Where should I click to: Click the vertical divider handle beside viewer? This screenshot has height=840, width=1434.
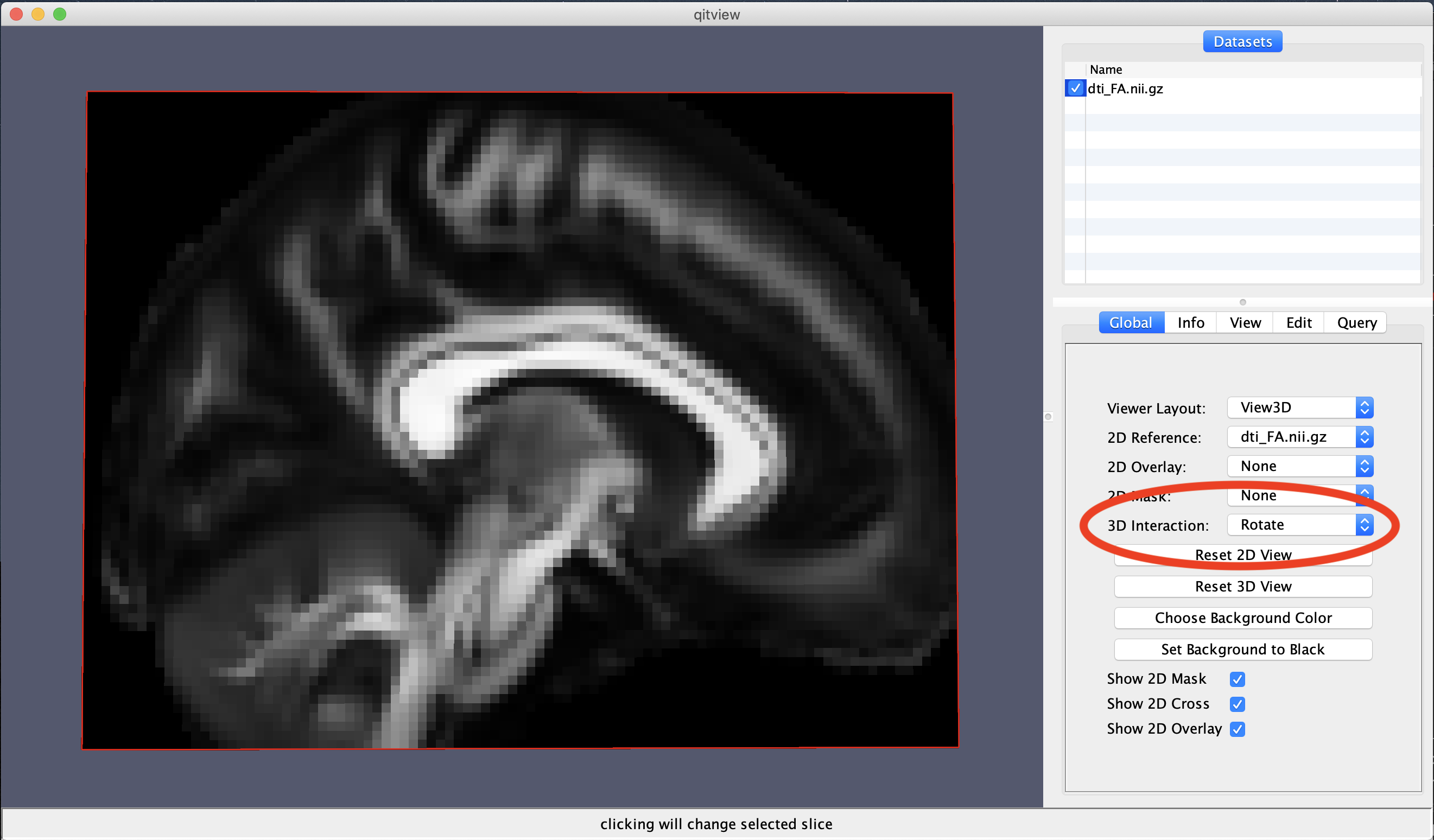pos(1048,417)
